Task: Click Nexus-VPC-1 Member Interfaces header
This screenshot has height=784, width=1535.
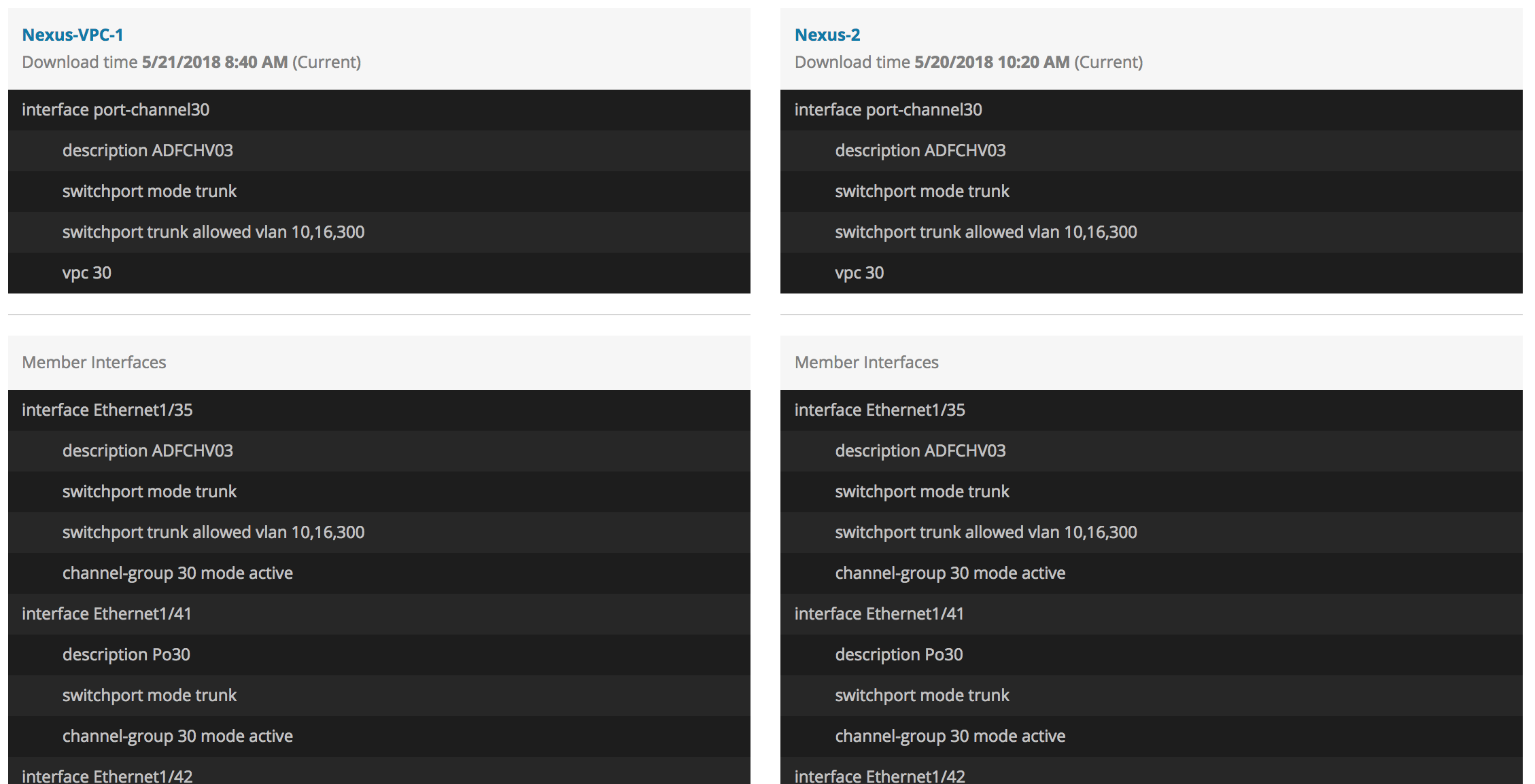Action: point(94,362)
